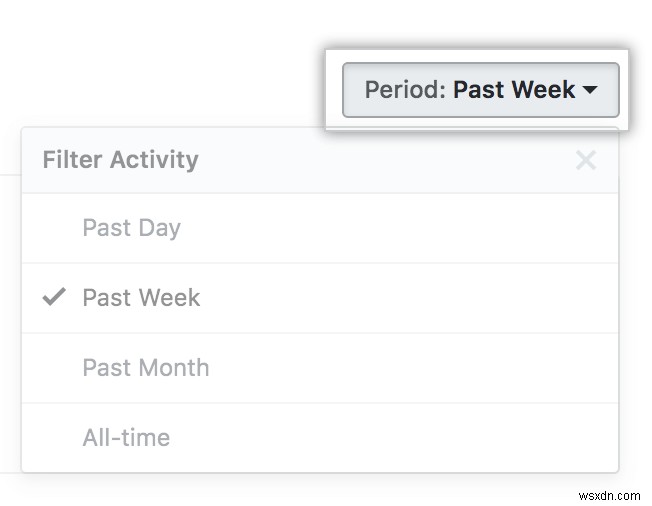Dismiss the menu with the X icon
The image size is (652, 506).
click(586, 160)
